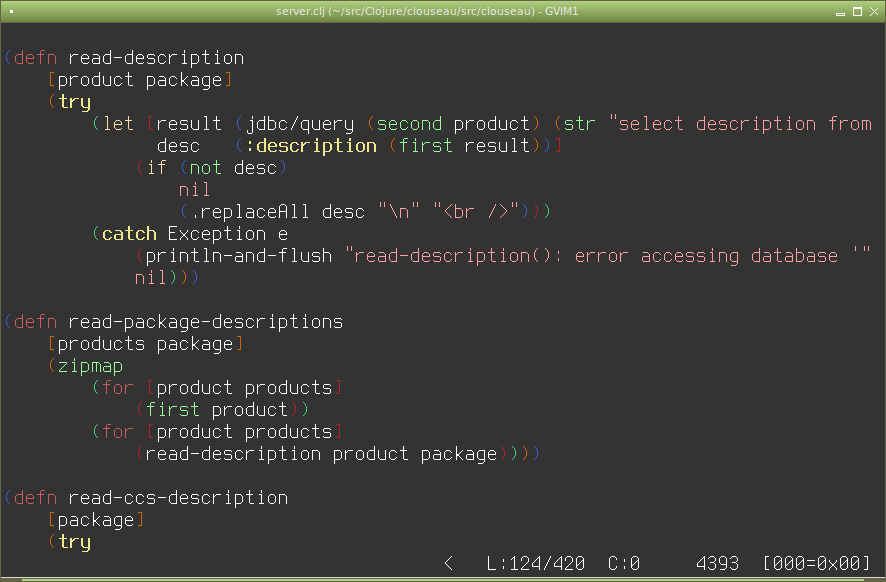
Task: Close the GVIM window
Action: pos(874,12)
